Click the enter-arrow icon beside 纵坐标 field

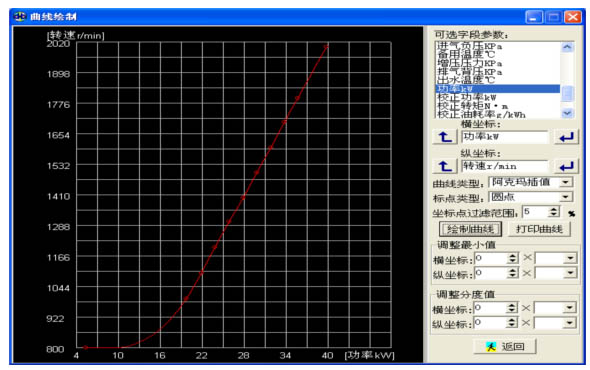pyautogui.click(x=566, y=166)
